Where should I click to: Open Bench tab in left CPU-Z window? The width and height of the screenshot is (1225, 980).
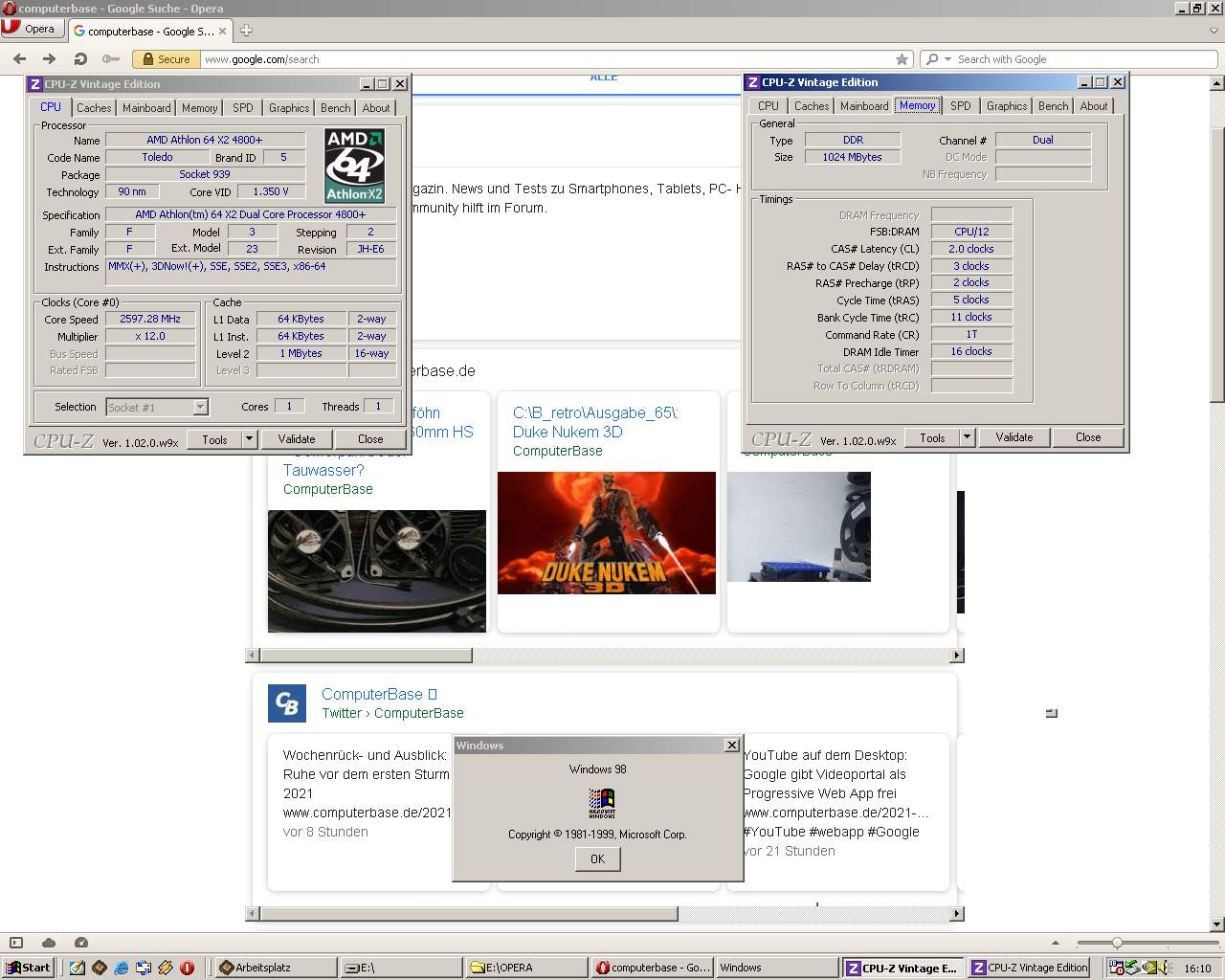[x=335, y=108]
